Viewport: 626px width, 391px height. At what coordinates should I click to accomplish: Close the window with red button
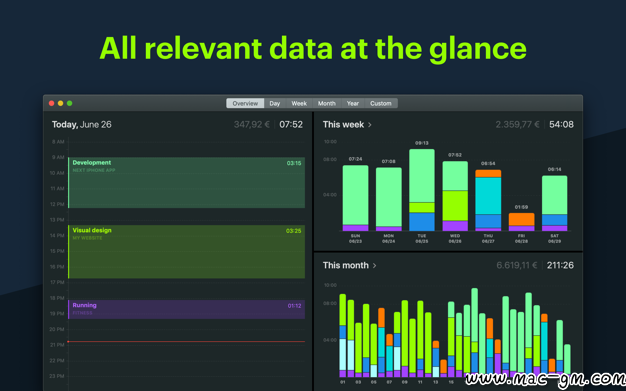pos(52,103)
